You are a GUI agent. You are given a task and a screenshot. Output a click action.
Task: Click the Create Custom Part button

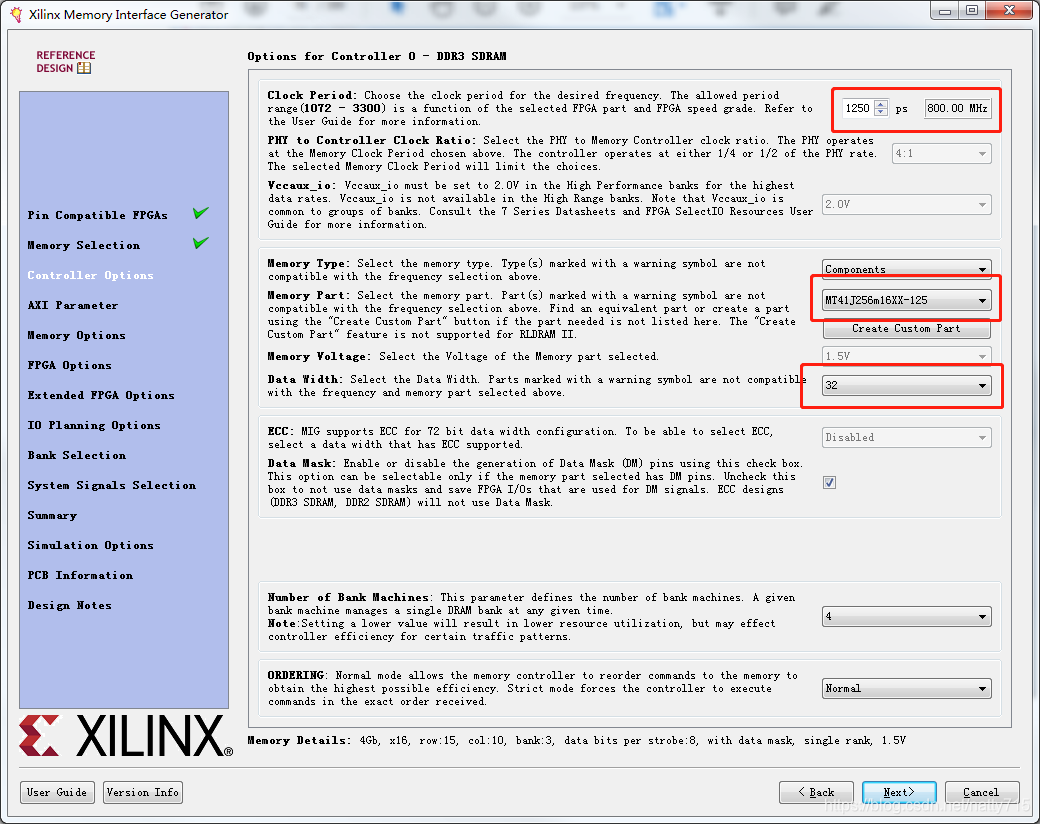click(x=907, y=328)
